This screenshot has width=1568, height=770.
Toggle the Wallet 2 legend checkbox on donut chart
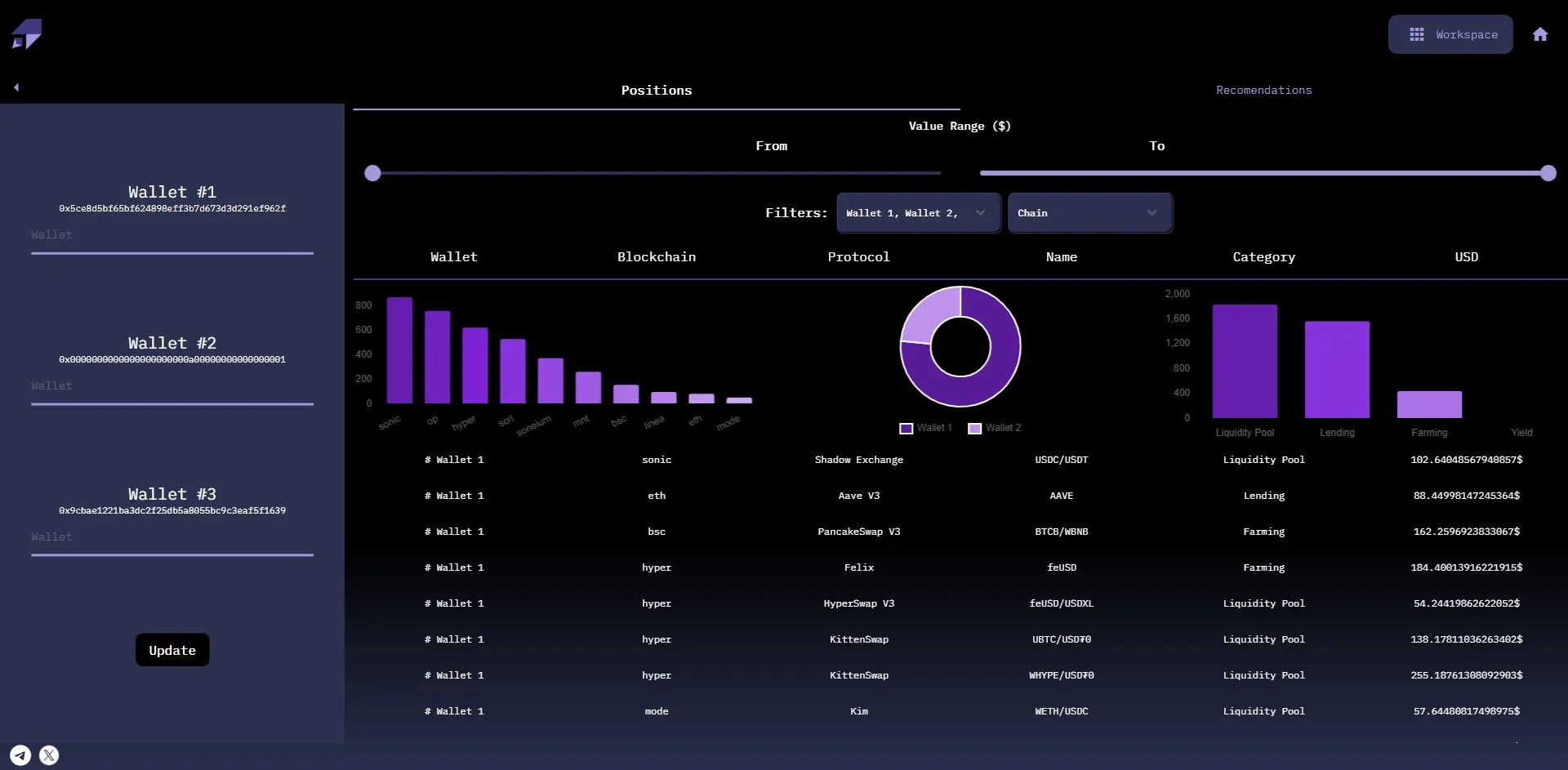(973, 427)
